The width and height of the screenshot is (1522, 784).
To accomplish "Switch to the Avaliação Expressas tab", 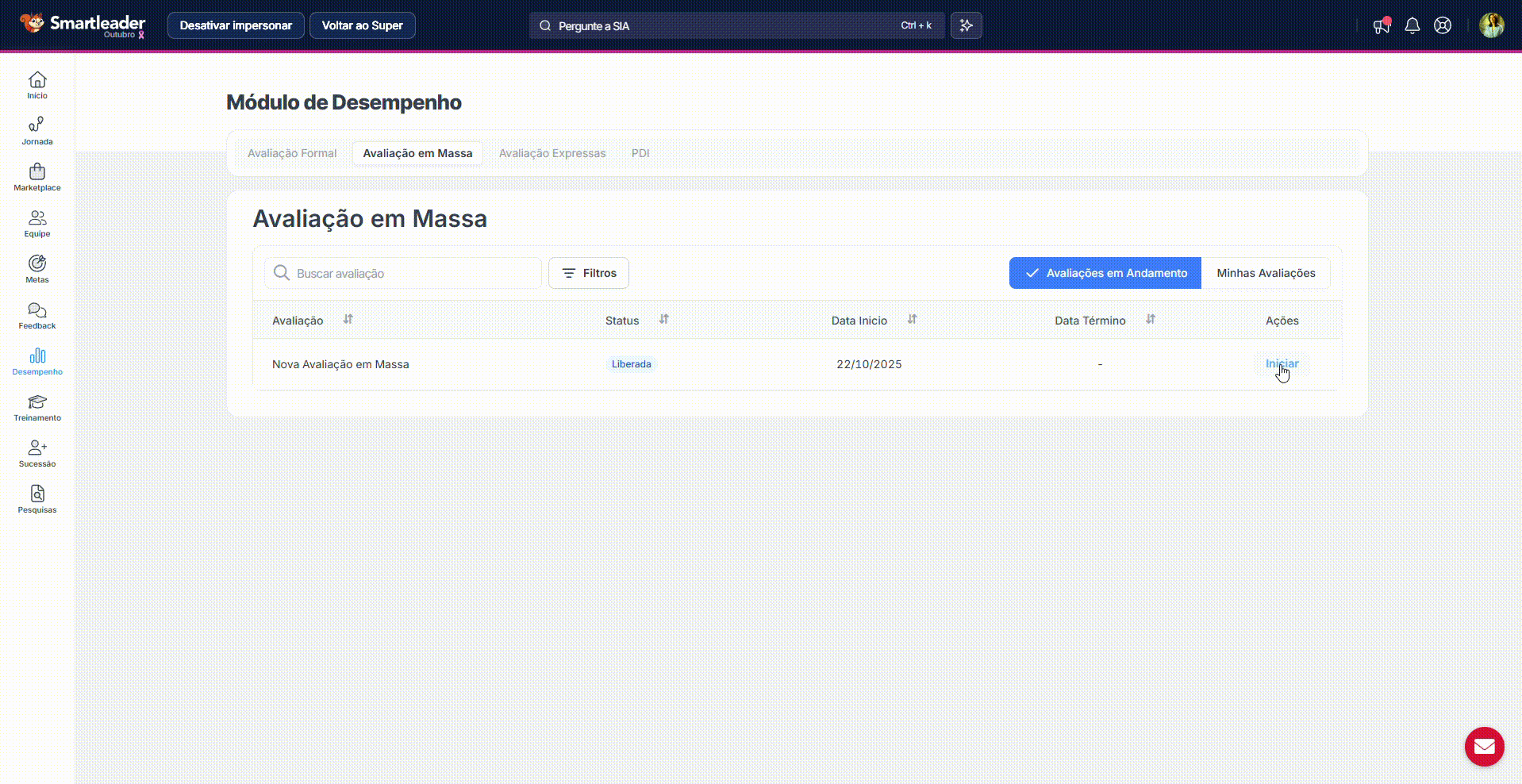I will coord(552,153).
